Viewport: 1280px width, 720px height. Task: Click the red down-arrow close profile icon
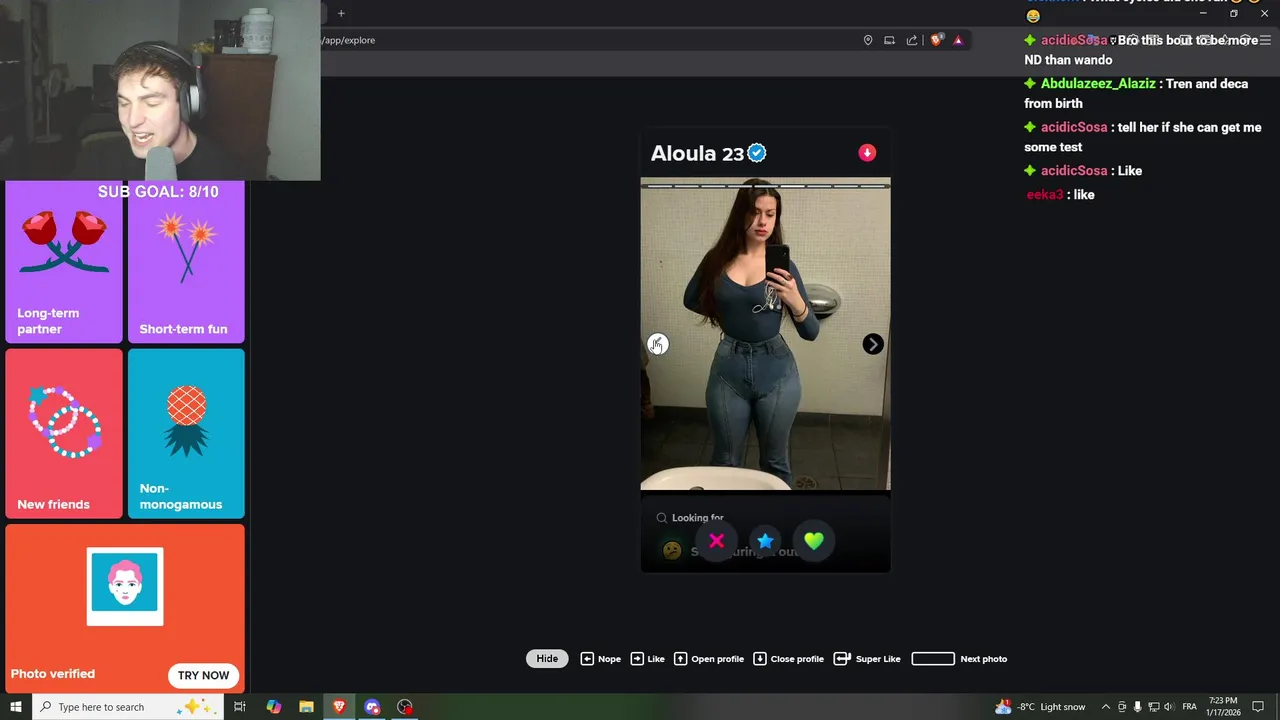pyautogui.click(x=867, y=153)
